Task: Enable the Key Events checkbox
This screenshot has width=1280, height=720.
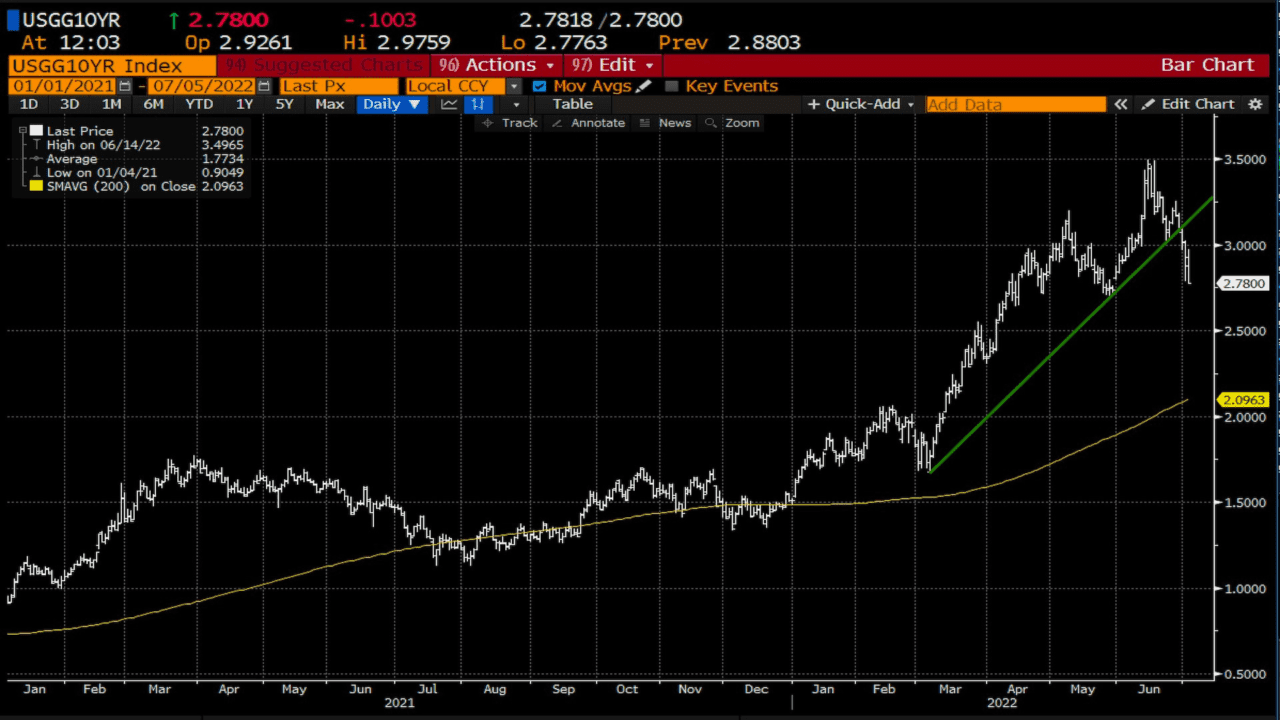Action: (671, 86)
